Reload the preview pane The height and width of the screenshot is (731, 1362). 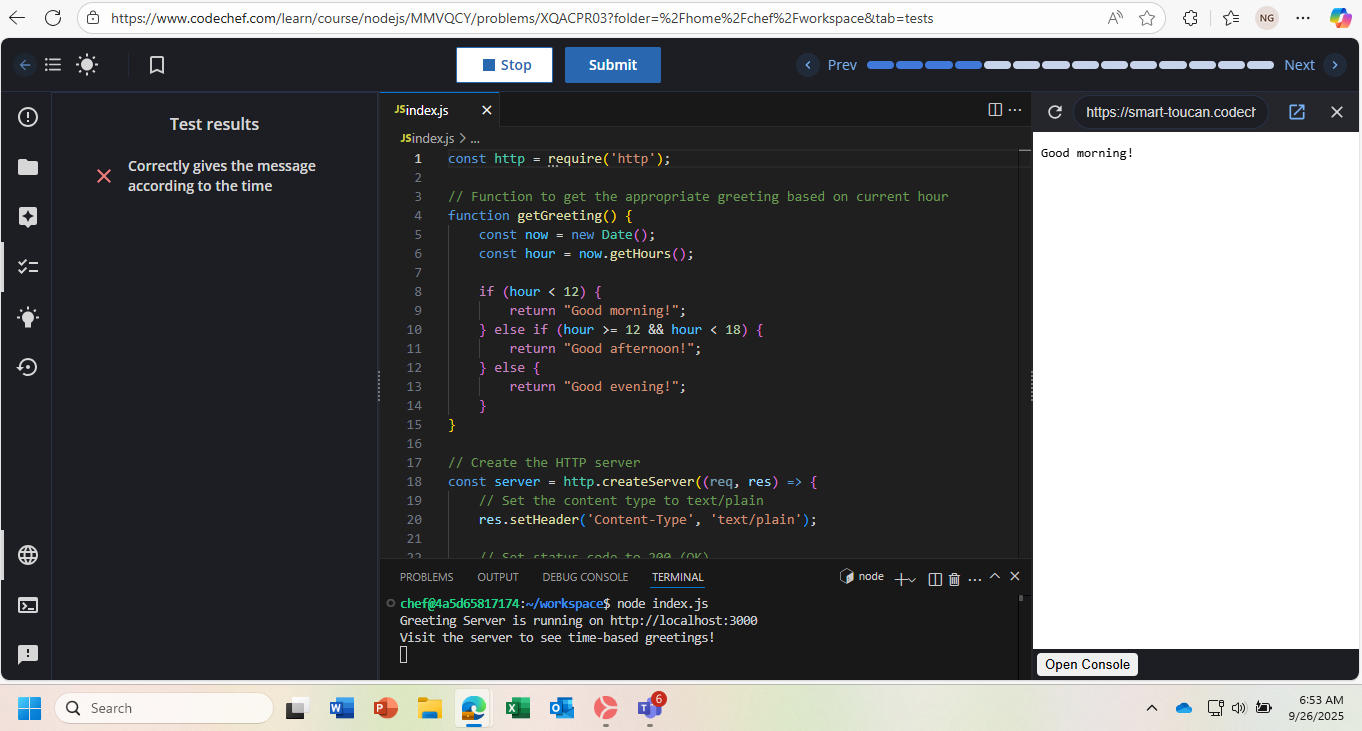(1054, 112)
